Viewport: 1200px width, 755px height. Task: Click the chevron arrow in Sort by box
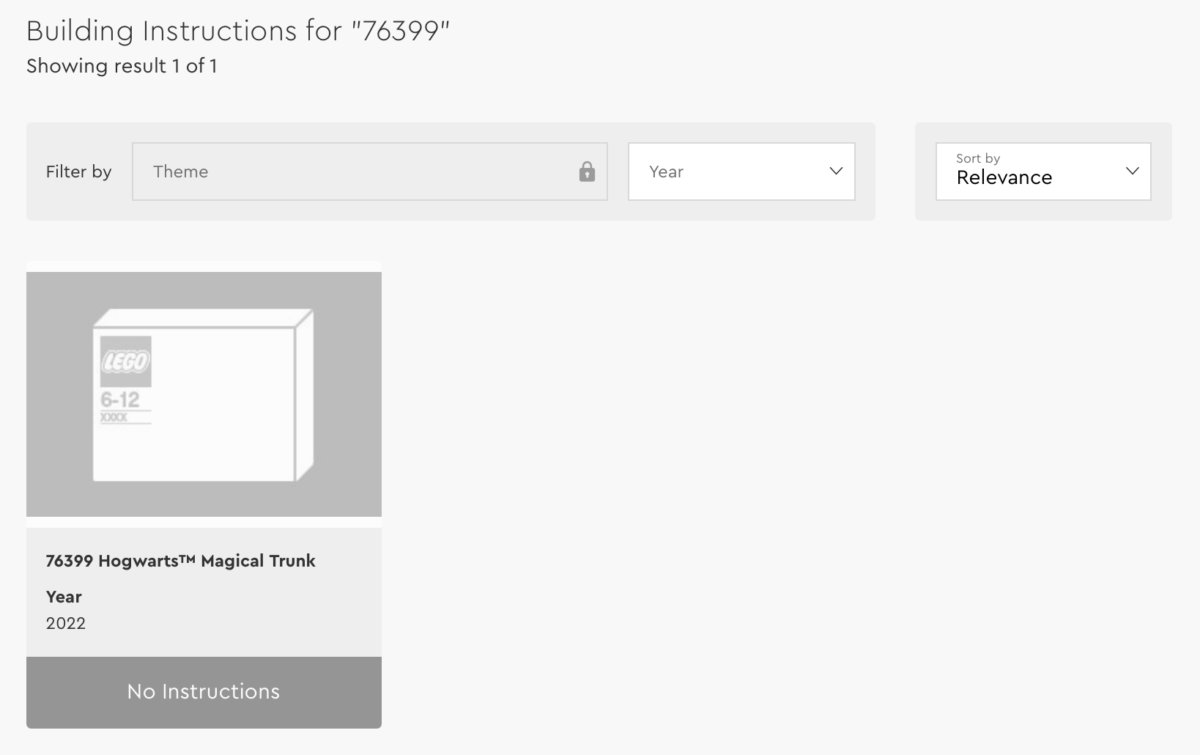tap(1132, 171)
